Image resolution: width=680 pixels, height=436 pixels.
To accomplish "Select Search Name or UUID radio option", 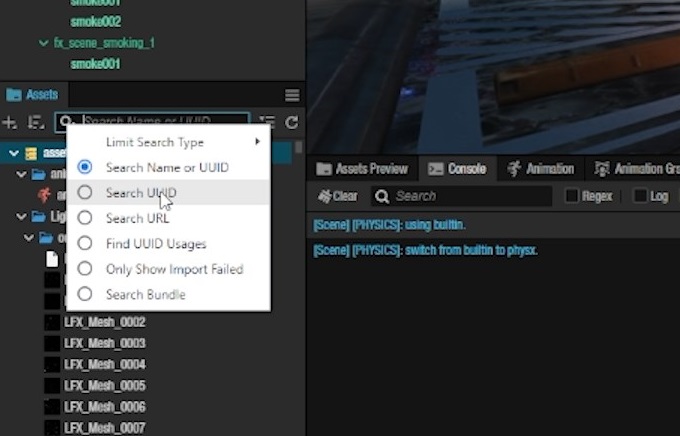I will coord(85,167).
